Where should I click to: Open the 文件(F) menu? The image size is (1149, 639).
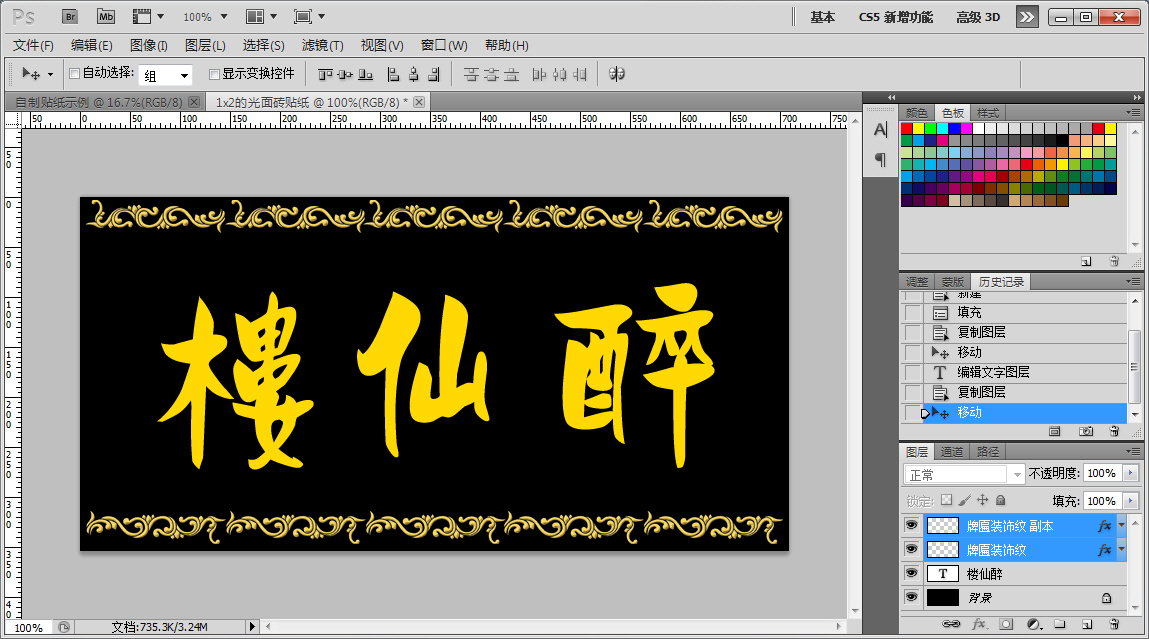click(x=33, y=45)
